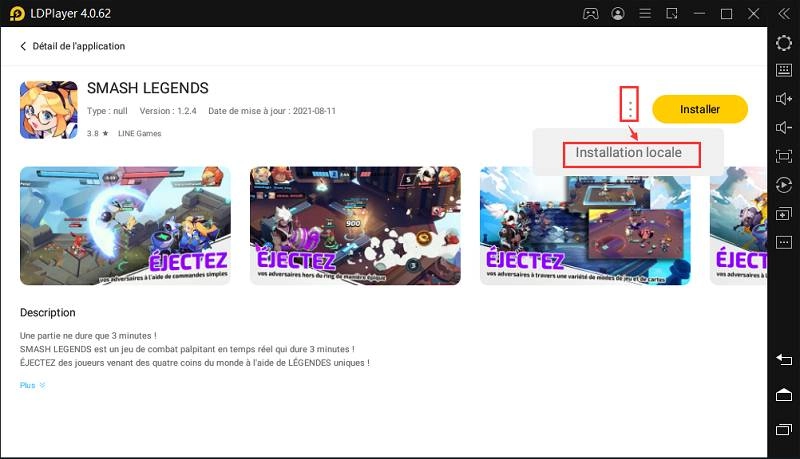Toggle fullscreen mode from sidebar
Image resolution: width=800 pixels, height=459 pixels.
click(784, 157)
